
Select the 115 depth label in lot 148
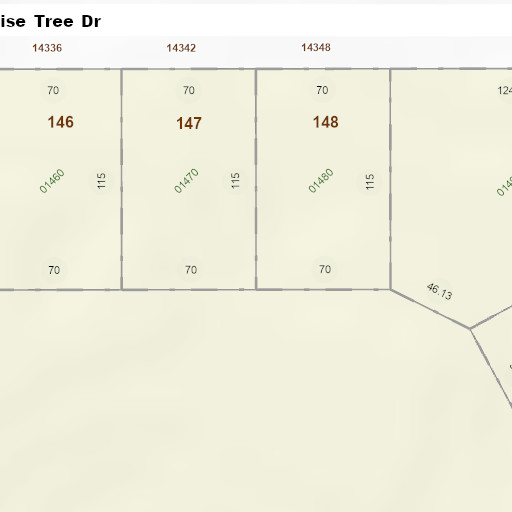tap(370, 182)
